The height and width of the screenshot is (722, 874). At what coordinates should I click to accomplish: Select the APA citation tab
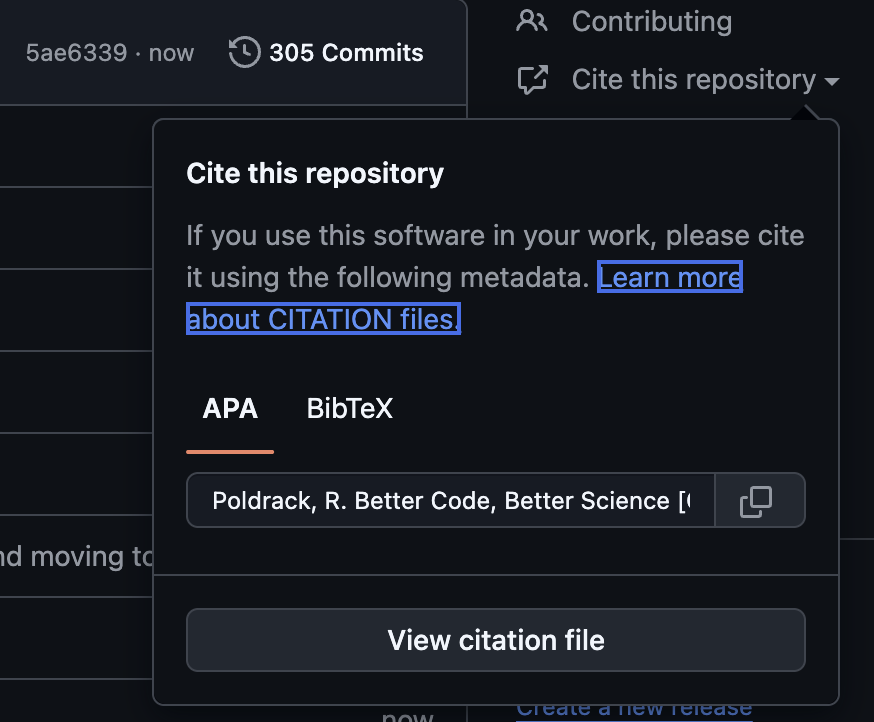point(230,408)
